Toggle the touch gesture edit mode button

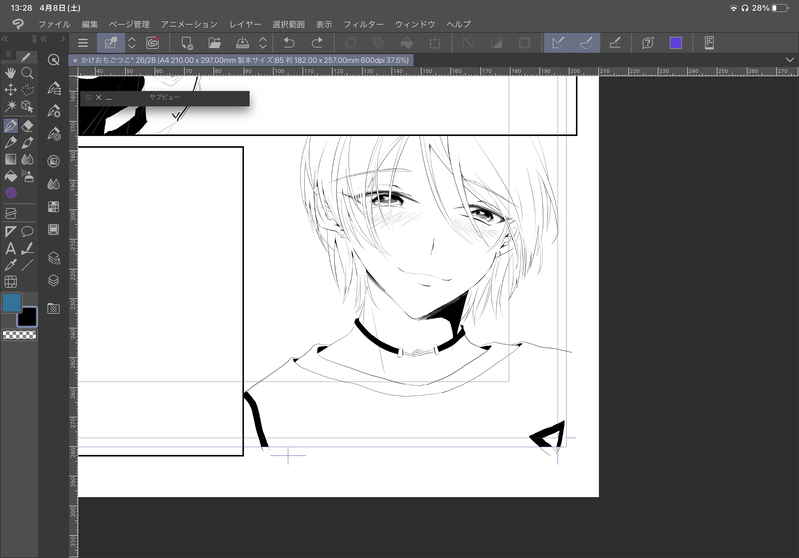click(111, 43)
